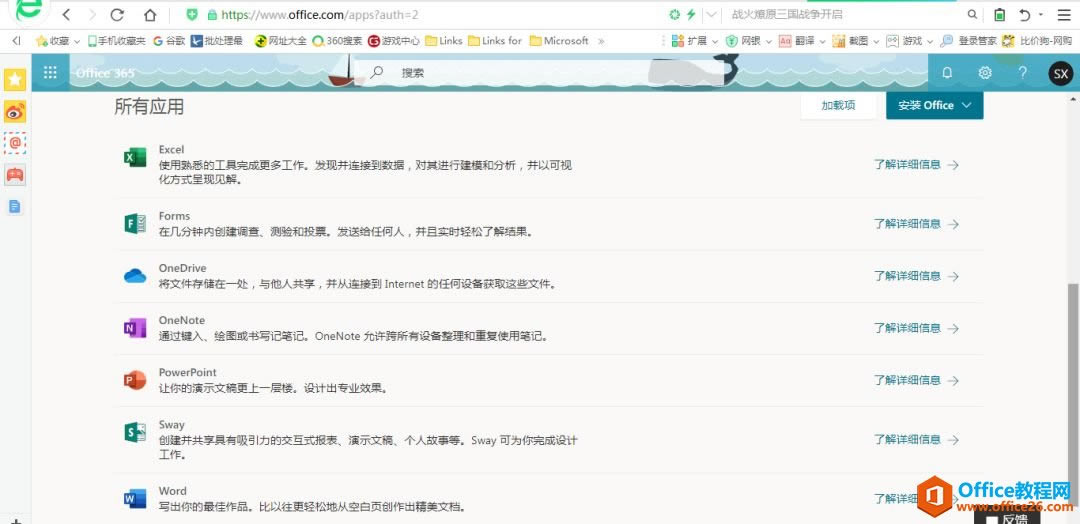Click the Excel app icon

point(135,158)
